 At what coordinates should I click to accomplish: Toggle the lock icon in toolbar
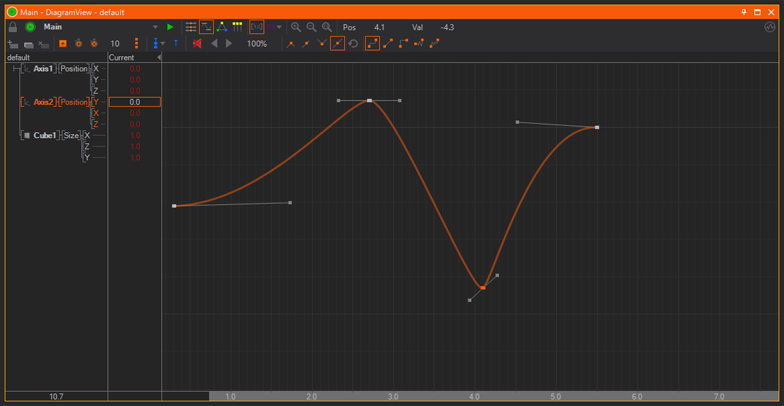point(13,27)
